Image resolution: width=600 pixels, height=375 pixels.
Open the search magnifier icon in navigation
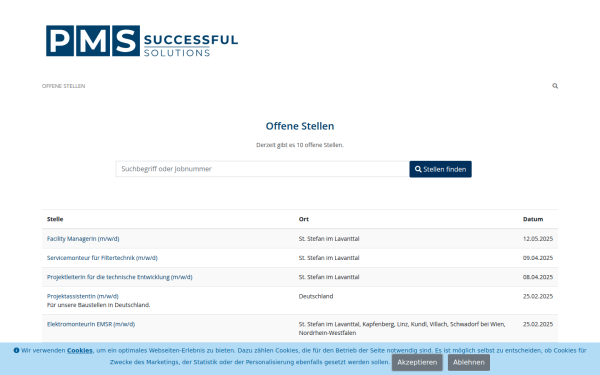(x=555, y=86)
